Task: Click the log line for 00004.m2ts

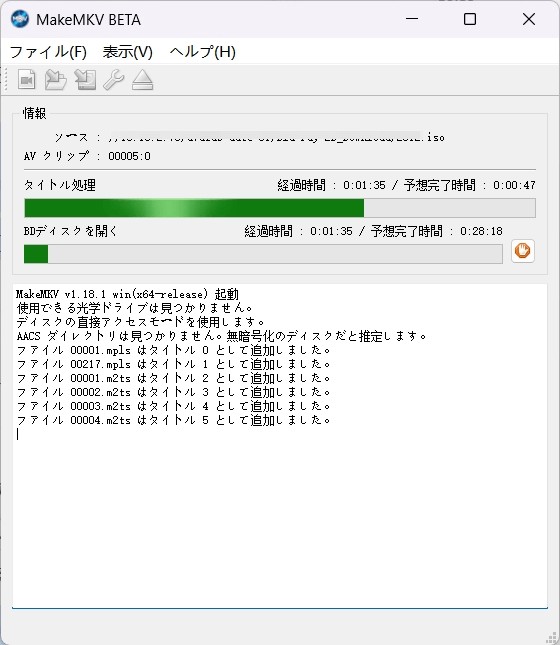Action: pos(173,420)
